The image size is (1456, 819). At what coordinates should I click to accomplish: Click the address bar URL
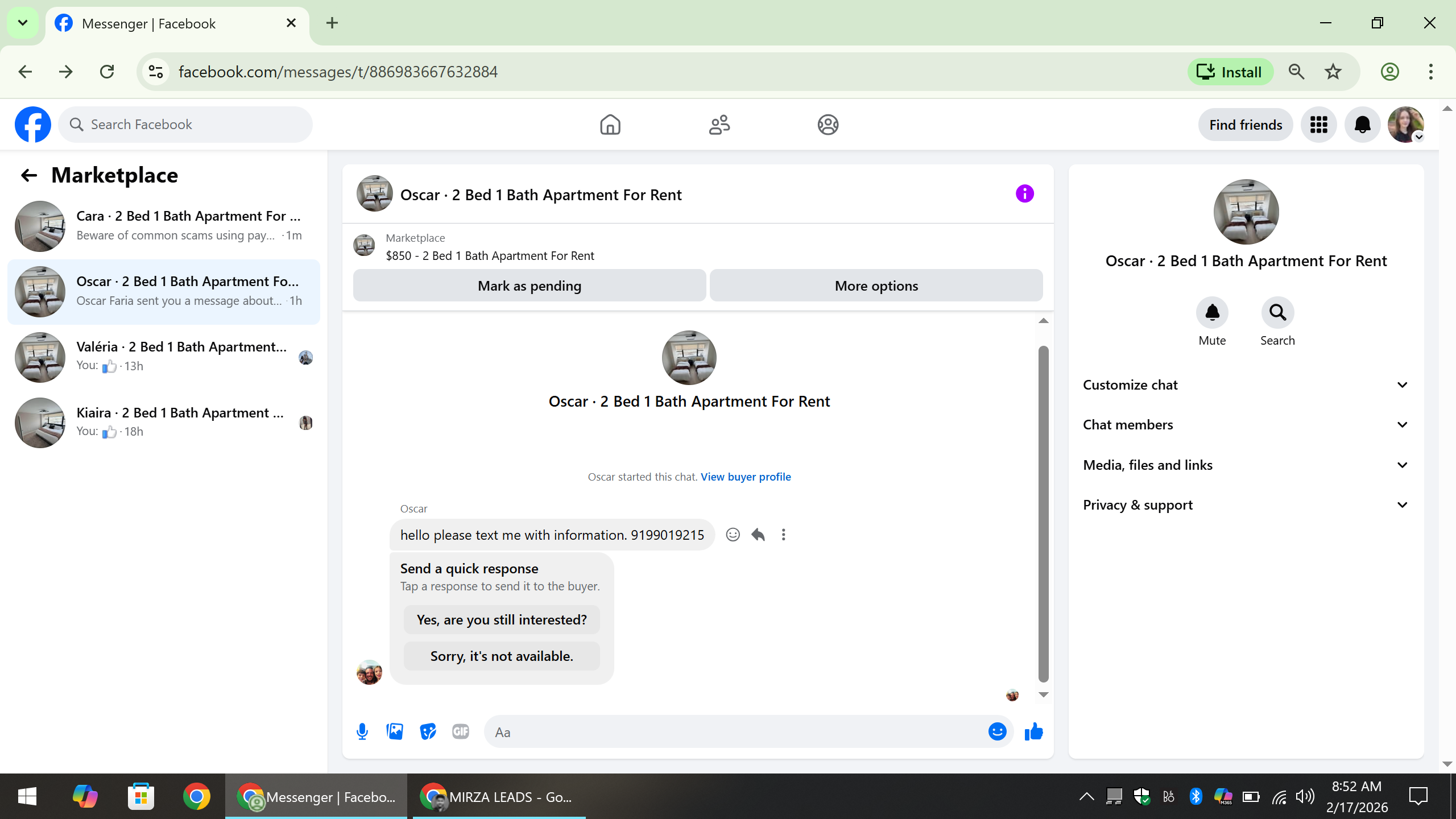click(x=338, y=72)
